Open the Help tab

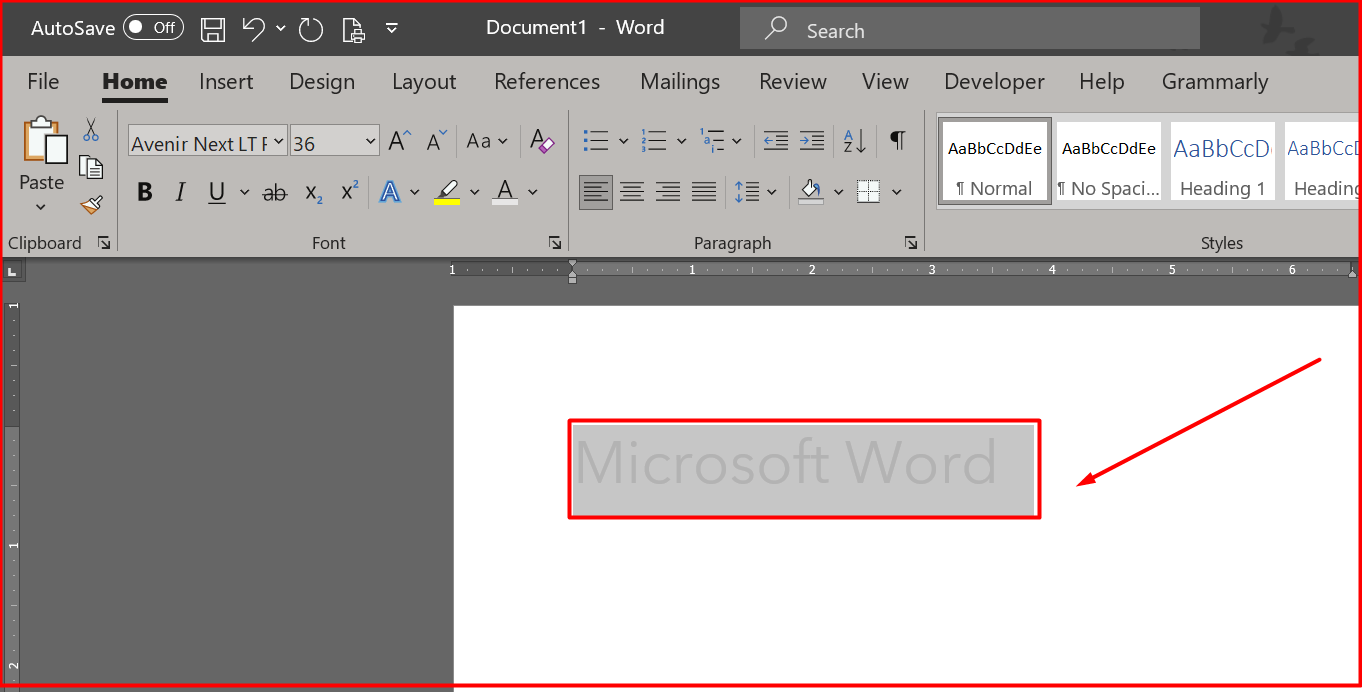click(1102, 82)
